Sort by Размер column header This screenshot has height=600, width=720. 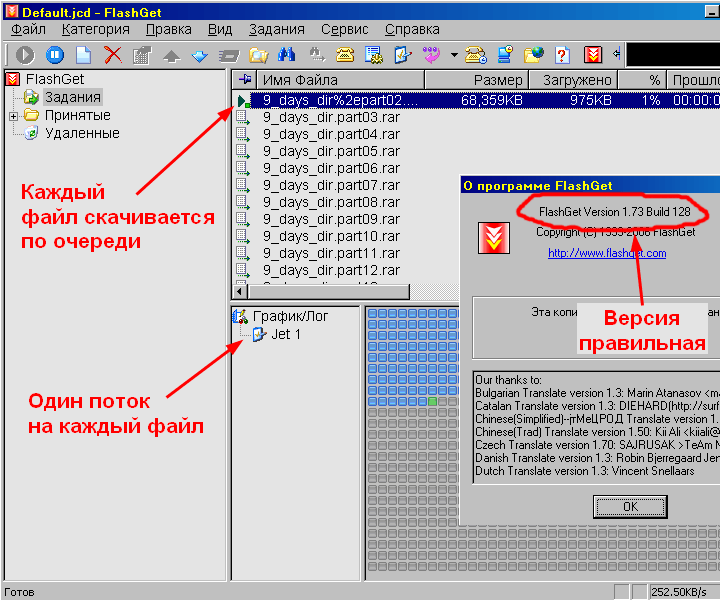pyautogui.click(x=476, y=80)
